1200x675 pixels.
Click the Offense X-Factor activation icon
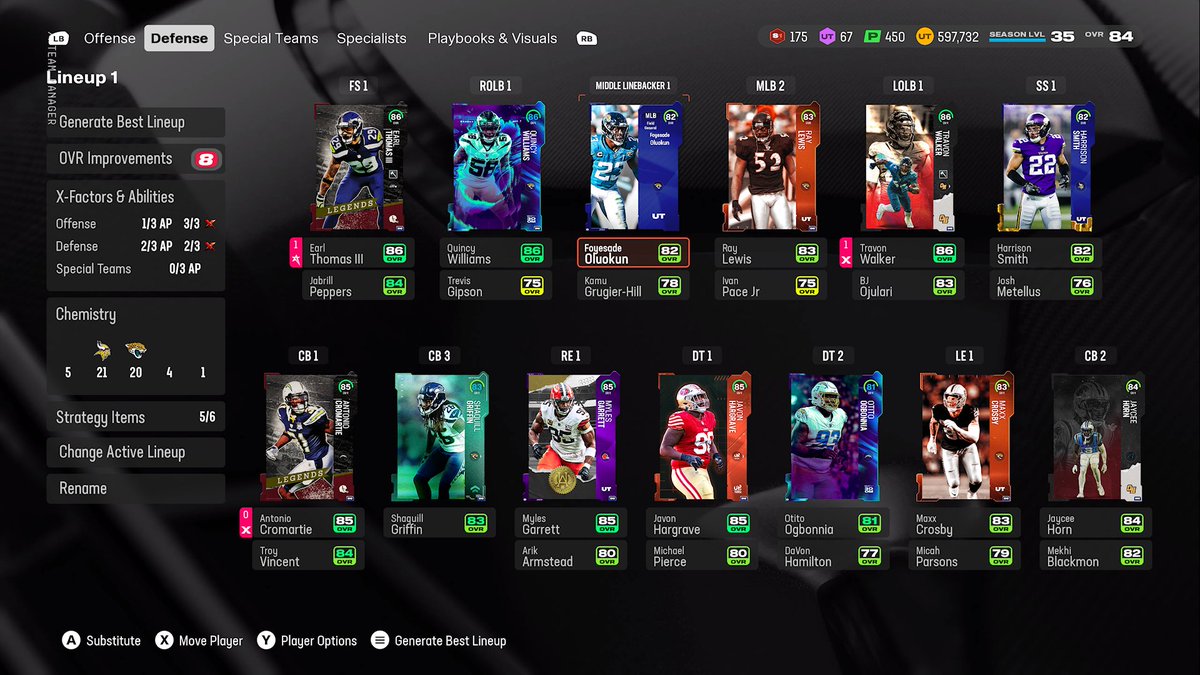pyautogui.click(x=211, y=224)
